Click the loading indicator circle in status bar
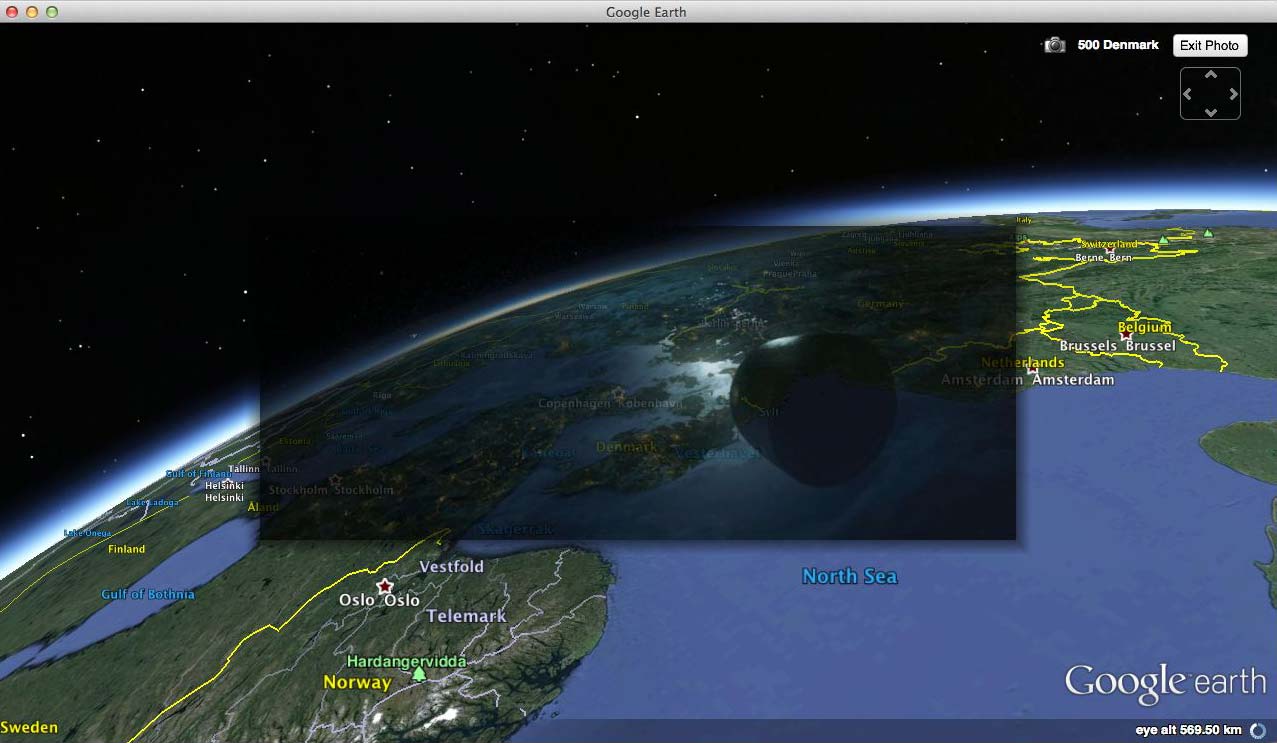Viewport: 1277px width, 743px height. click(1258, 731)
